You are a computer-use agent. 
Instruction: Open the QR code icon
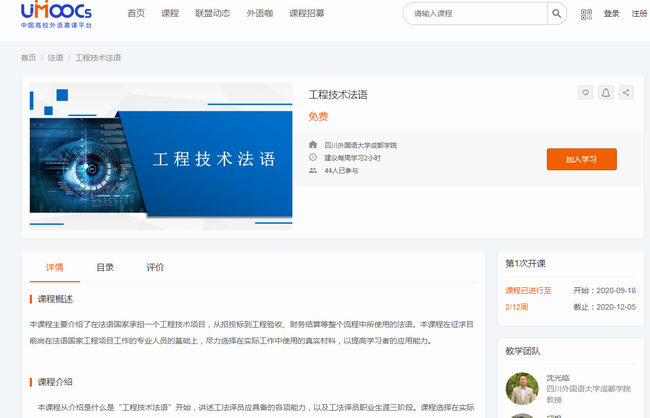click(x=587, y=14)
